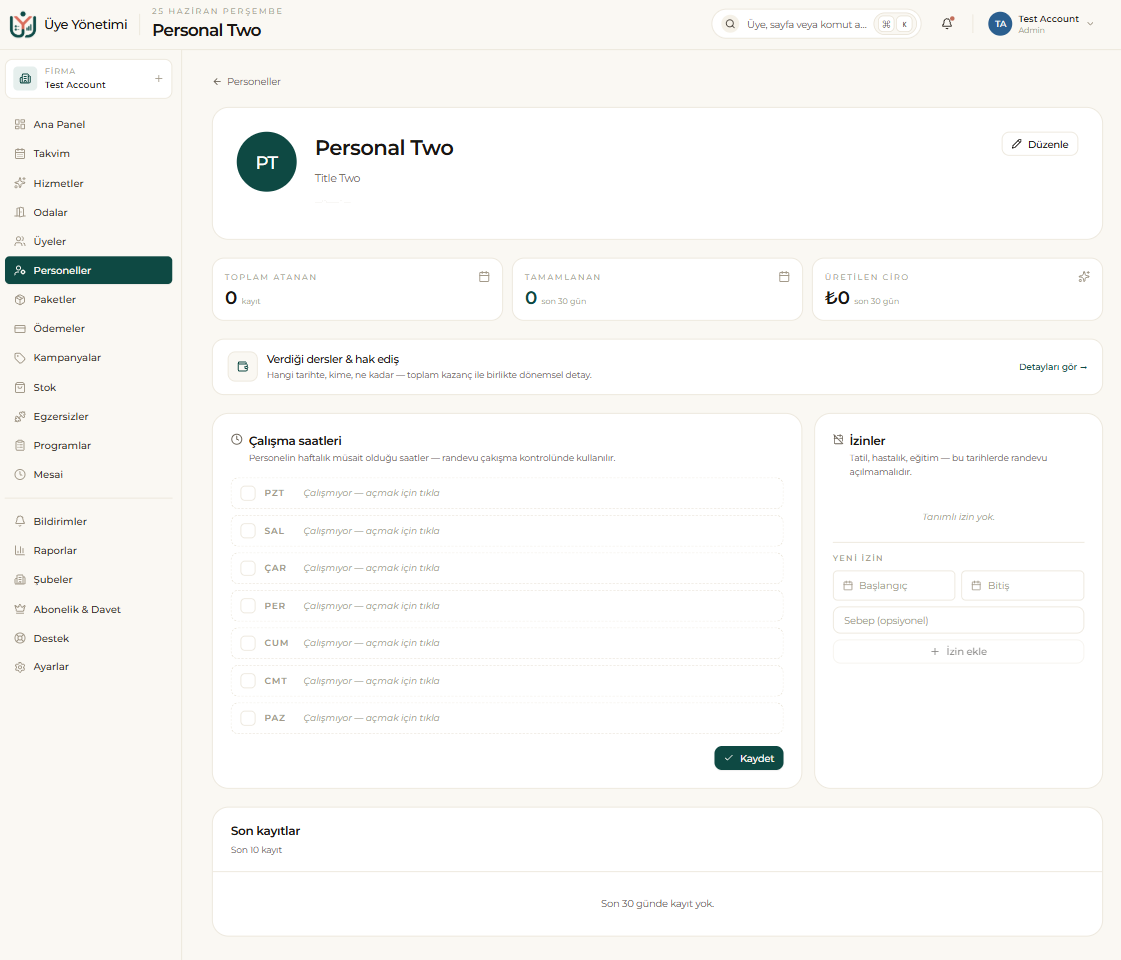Click the Üye Yönetimi logo icon

click(x=23, y=24)
